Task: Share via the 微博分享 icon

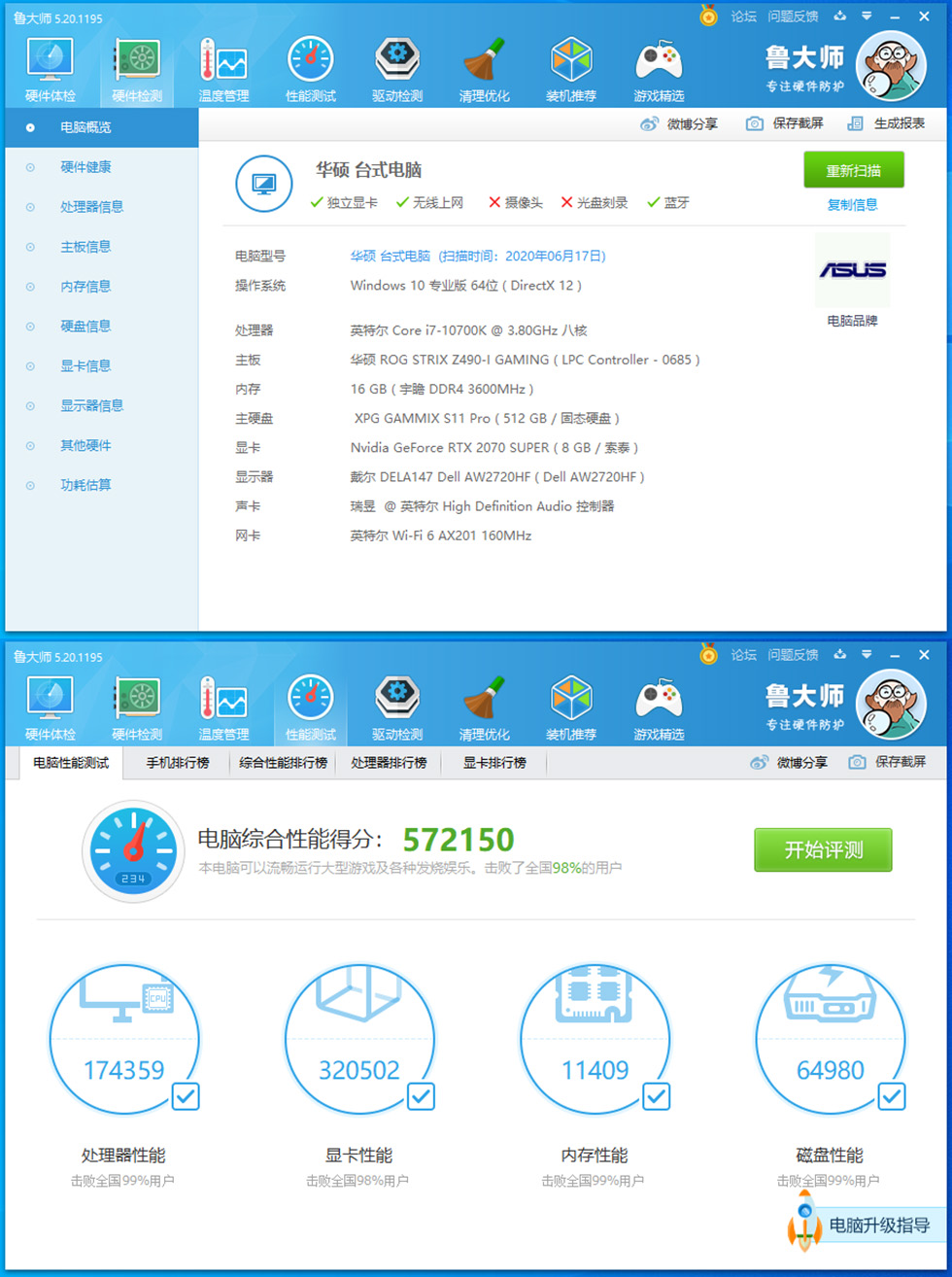Action: coord(649,123)
